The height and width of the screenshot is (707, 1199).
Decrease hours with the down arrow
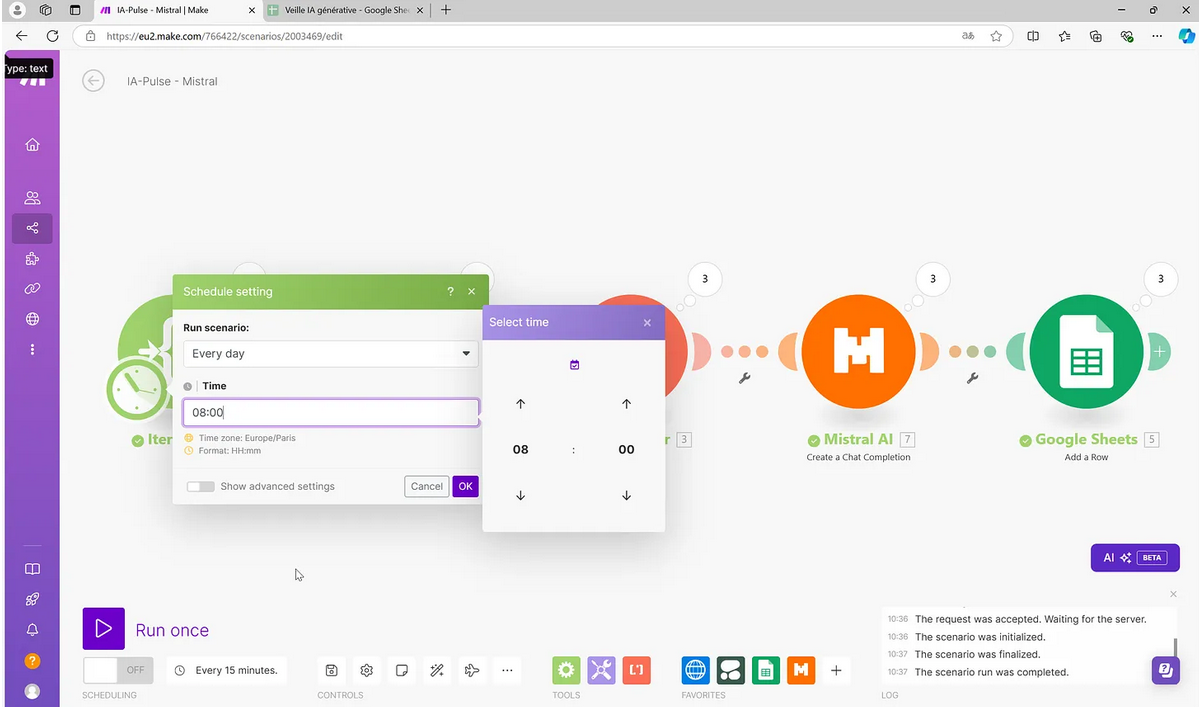(x=521, y=495)
